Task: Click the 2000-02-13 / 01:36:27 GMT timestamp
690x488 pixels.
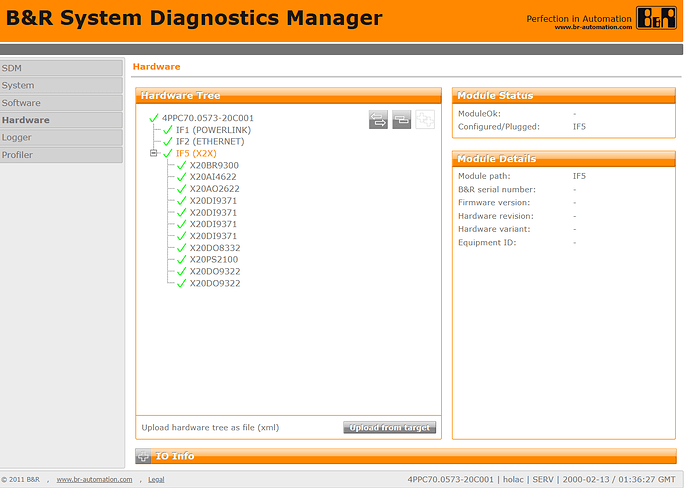Action: tap(619, 479)
